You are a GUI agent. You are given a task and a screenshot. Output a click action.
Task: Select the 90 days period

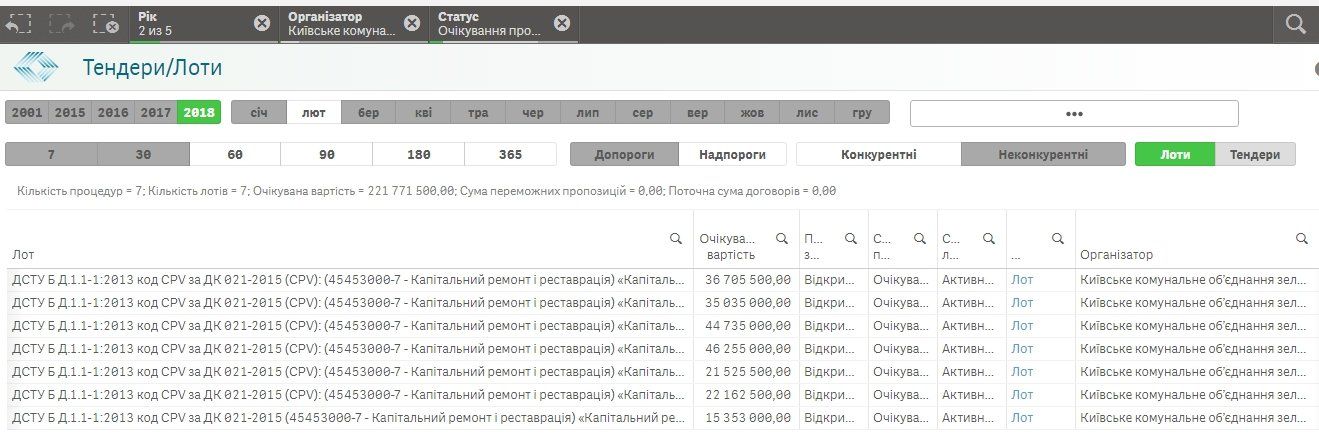(327, 154)
